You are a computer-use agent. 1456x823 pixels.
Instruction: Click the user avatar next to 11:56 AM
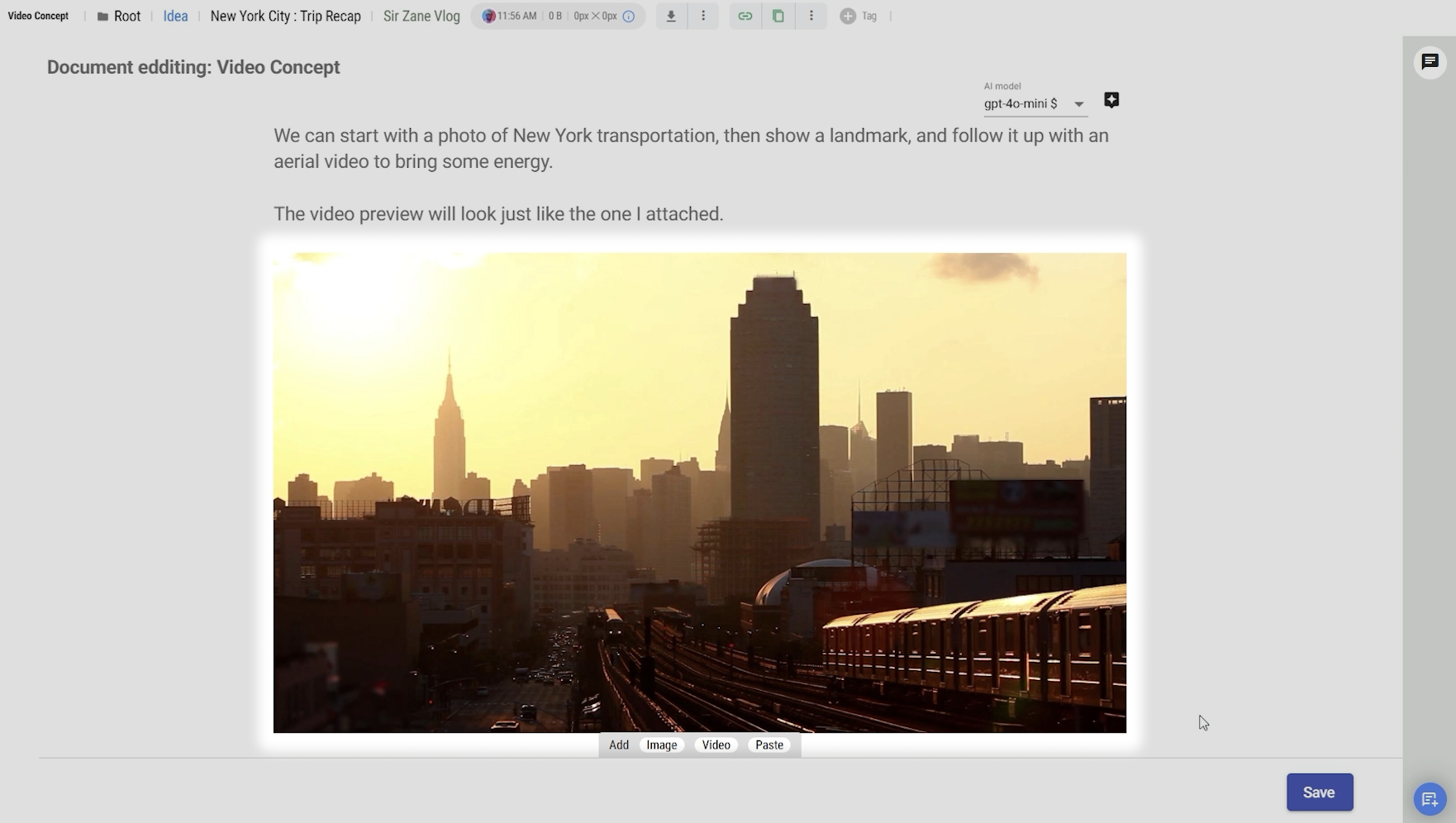(488, 17)
